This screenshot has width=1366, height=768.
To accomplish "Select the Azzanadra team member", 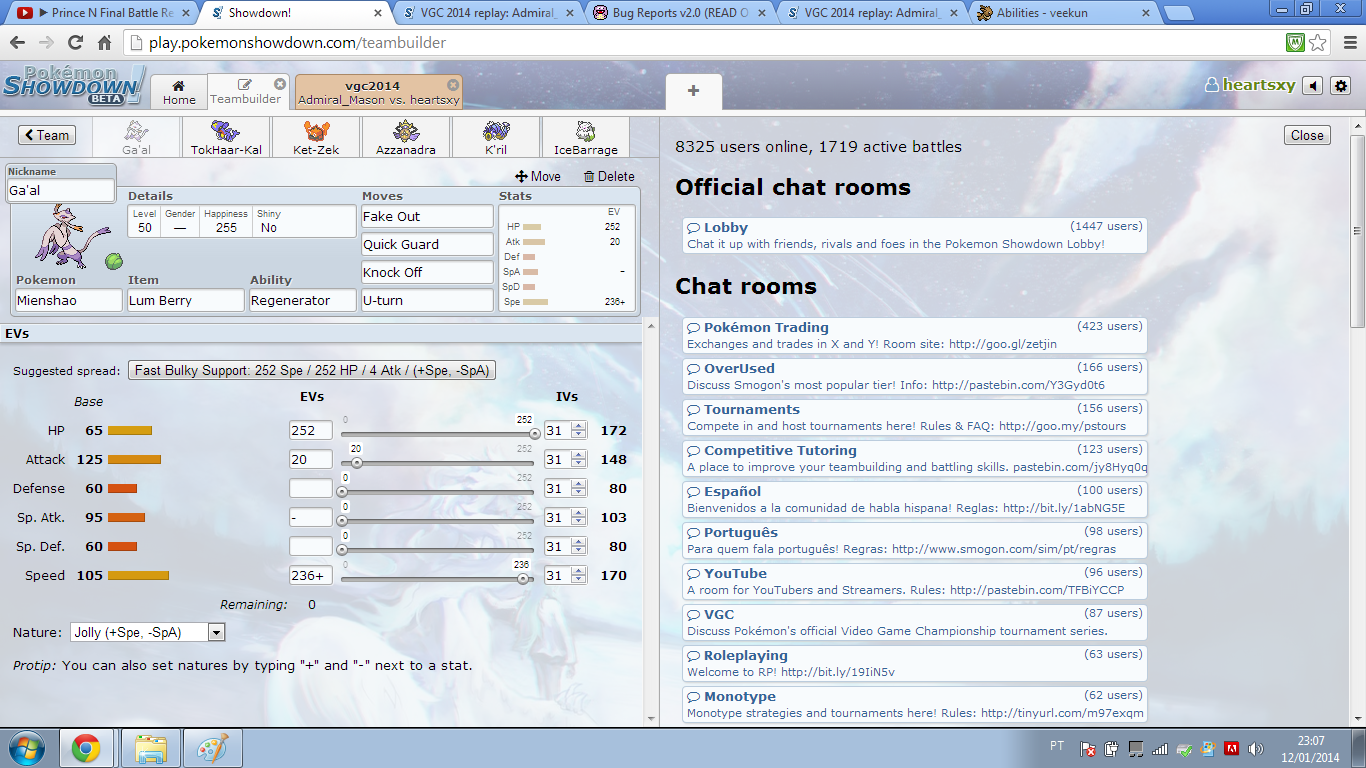I will click(x=406, y=137).
